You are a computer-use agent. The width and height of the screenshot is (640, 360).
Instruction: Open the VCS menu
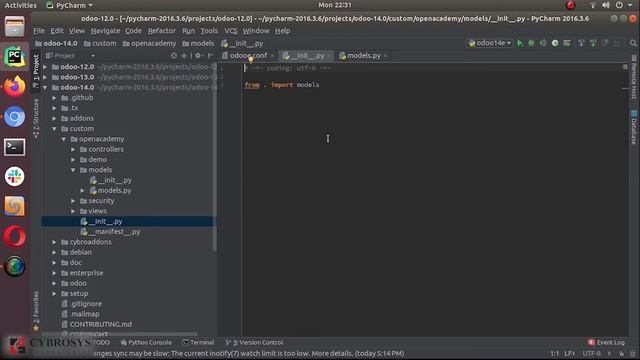click(x=231, y=31)
